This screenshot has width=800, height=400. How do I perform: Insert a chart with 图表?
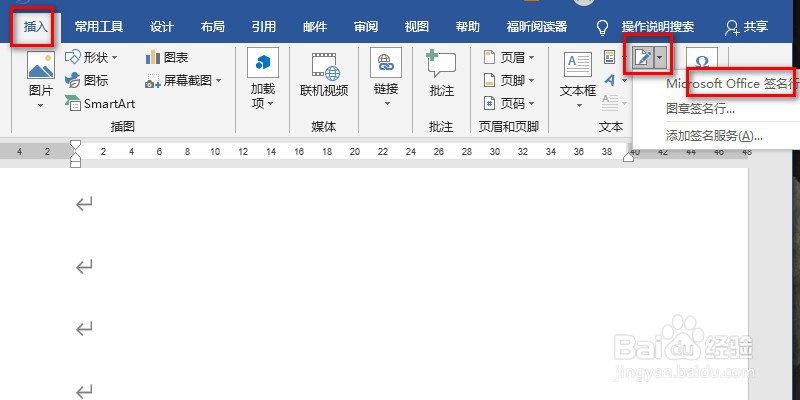click(167, 58)
